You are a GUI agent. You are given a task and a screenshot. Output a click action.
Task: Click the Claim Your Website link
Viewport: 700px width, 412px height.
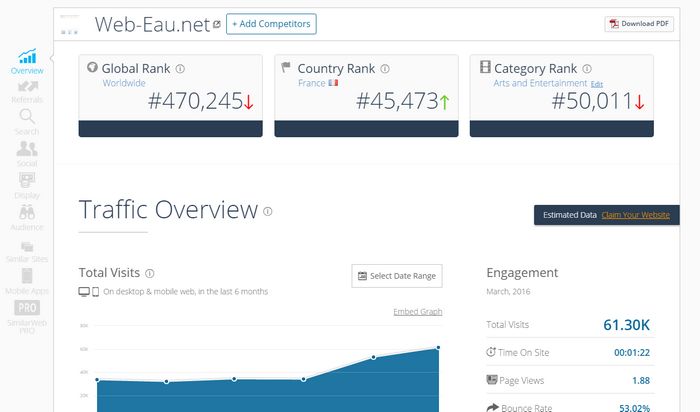(x=636, y=215)
